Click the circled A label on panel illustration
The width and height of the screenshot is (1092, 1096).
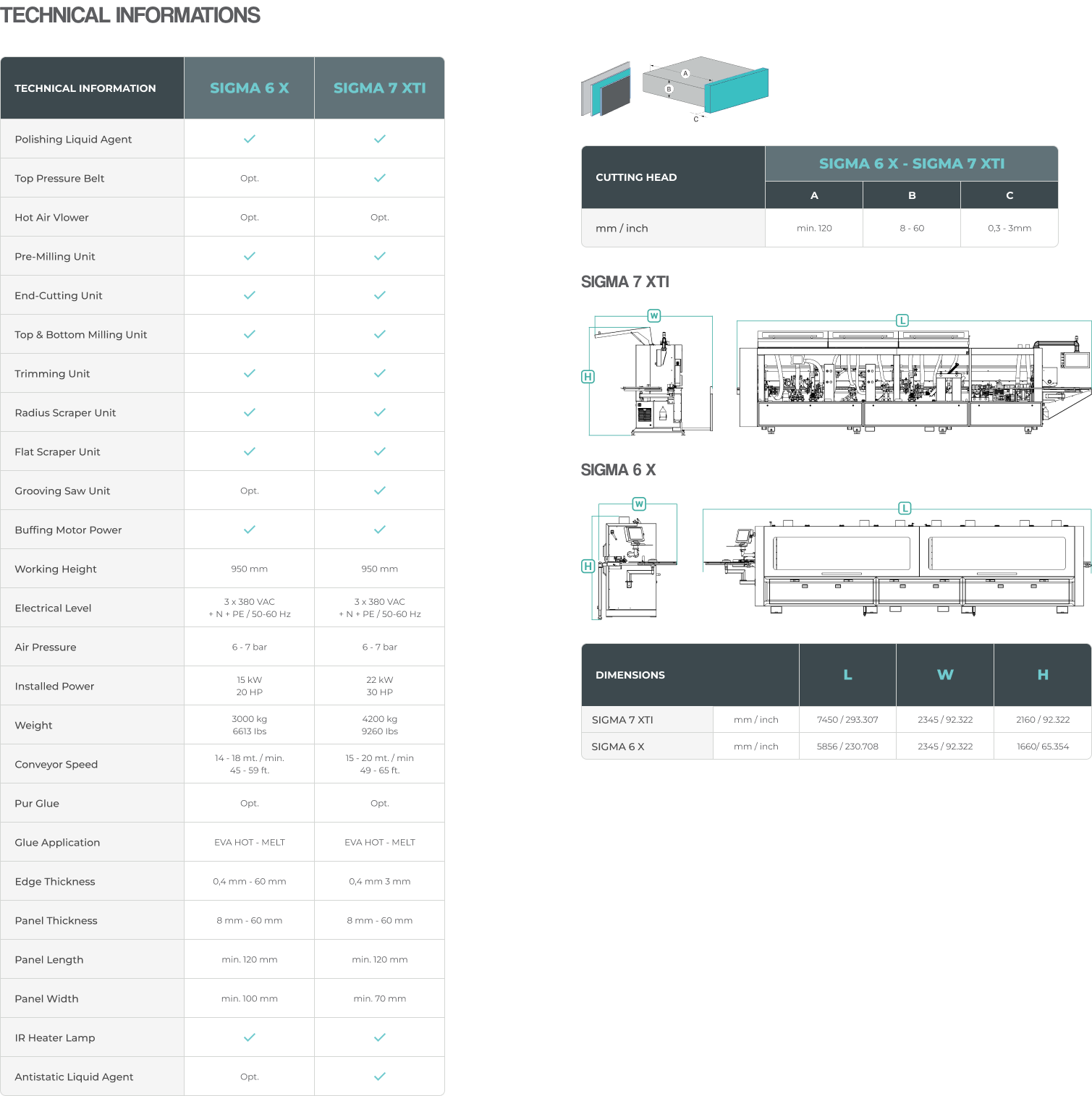tap(685, 74)
